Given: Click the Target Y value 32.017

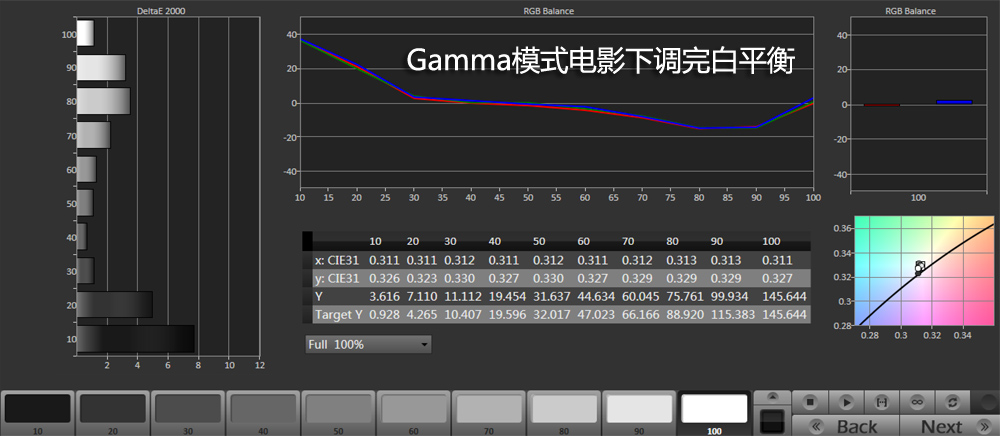Looking at the screenshot, I should (x=552, y=314).
